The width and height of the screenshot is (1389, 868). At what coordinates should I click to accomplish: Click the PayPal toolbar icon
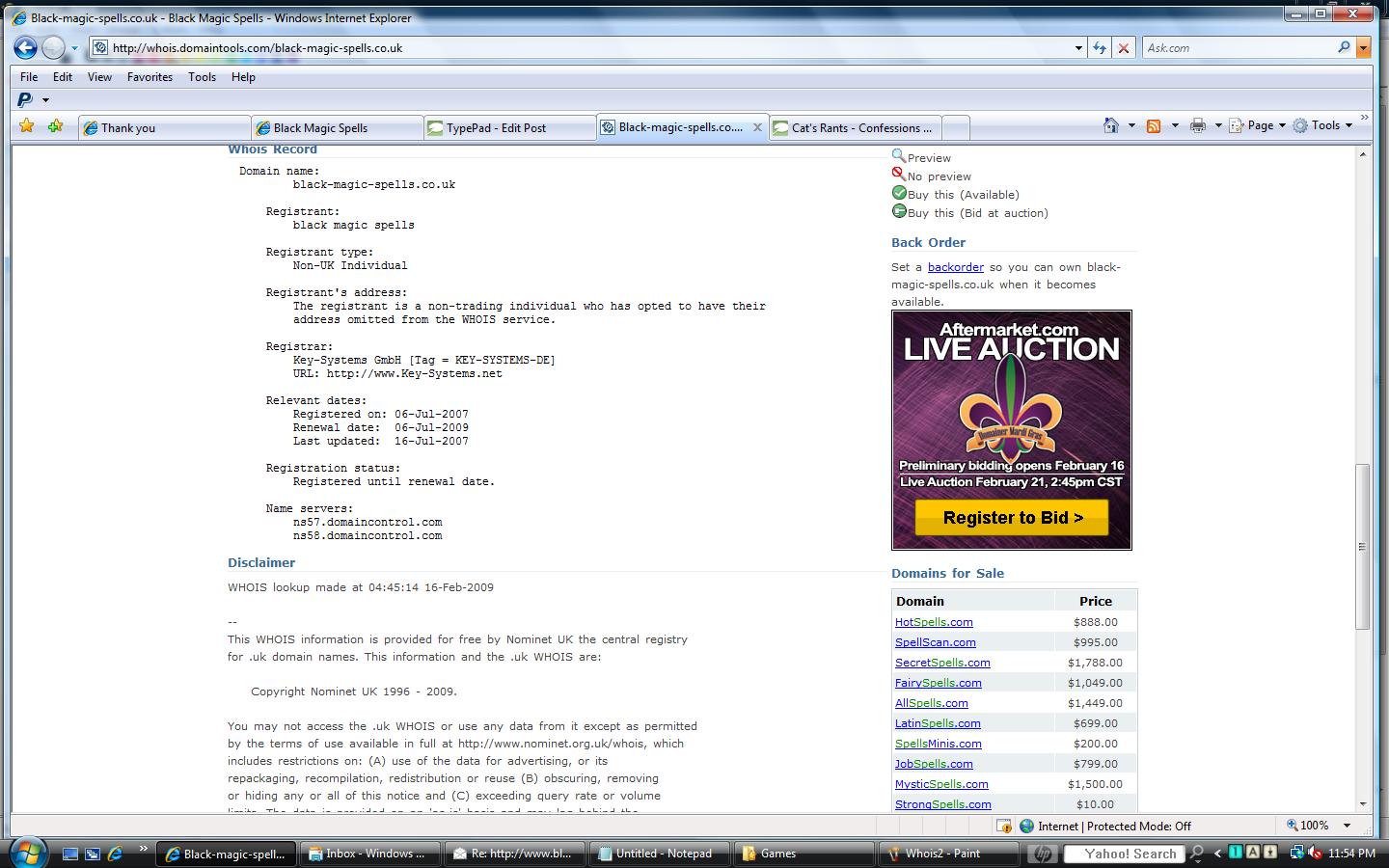(25, 99)
